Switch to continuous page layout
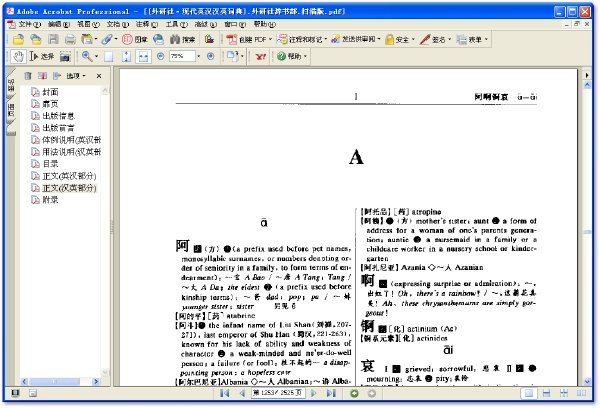 pos(546,393)
